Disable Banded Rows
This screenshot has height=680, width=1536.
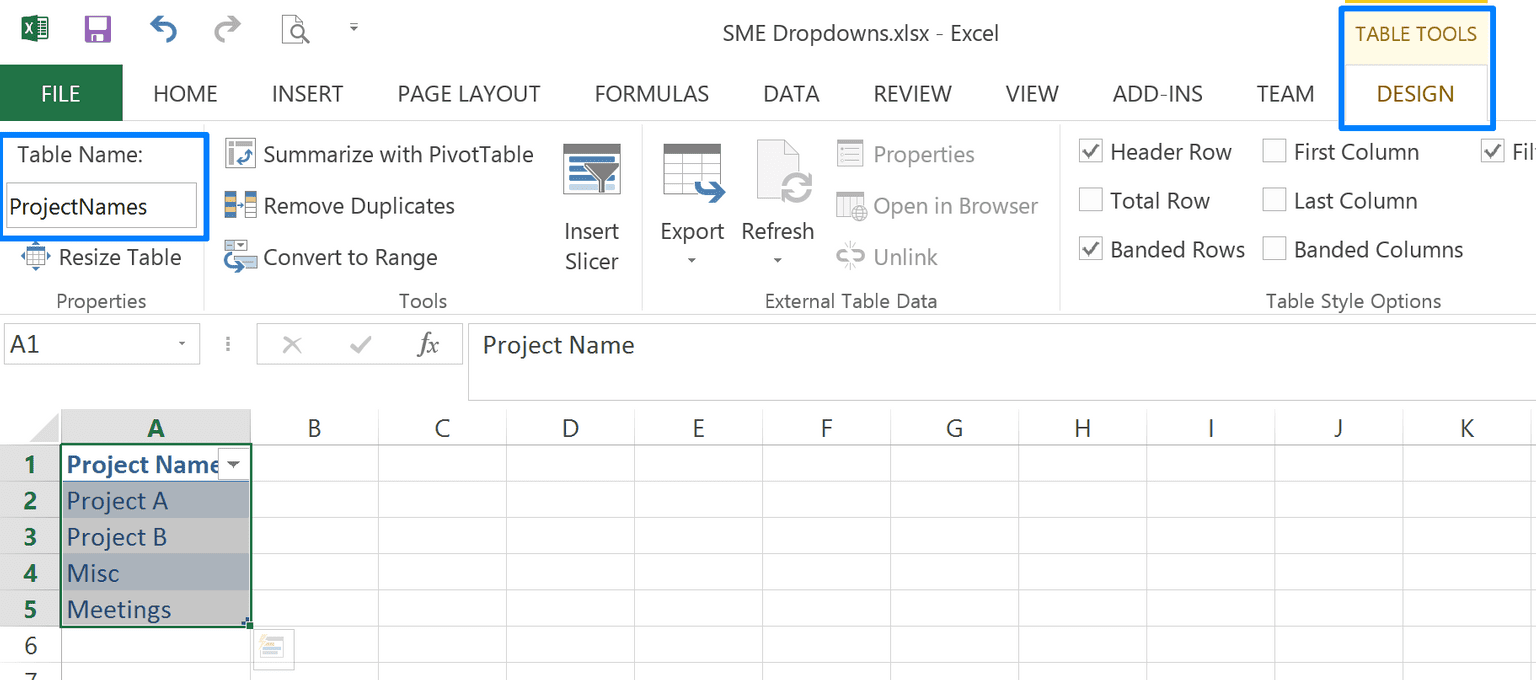(x=1090, y=249)
